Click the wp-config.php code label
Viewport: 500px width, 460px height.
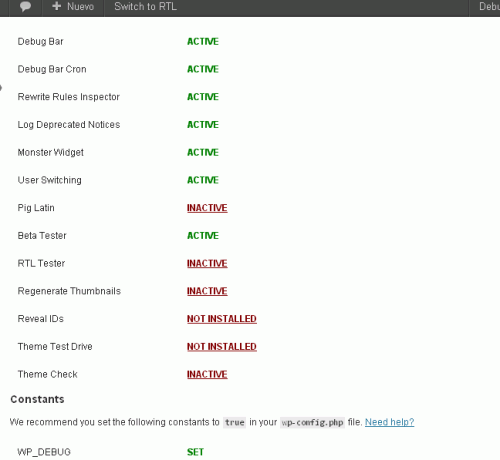point(312,422)
